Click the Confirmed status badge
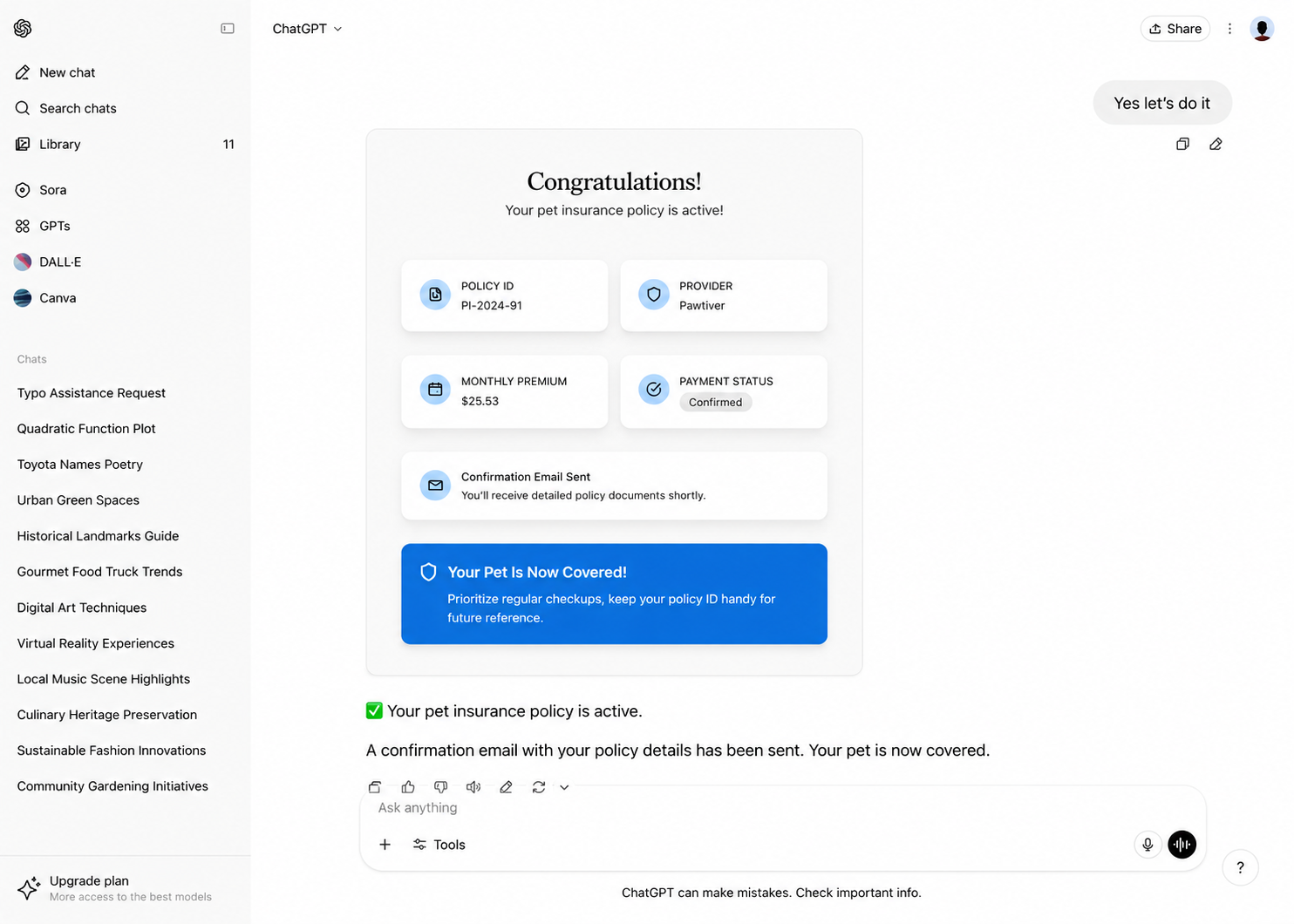 click(x=715, y=402)
